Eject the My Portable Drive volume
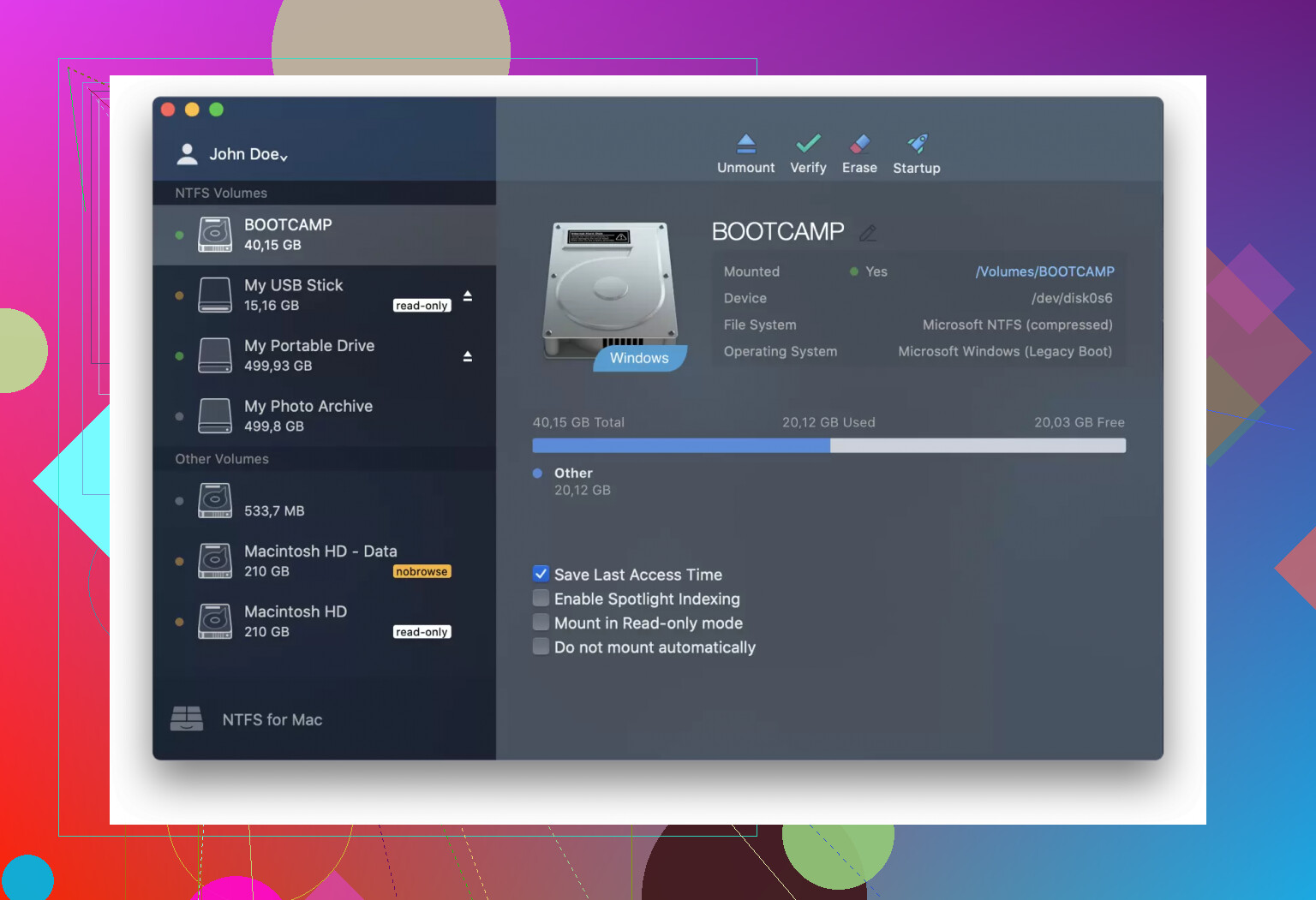This screenshot has width=1316, height=900. click(x=468, y=356)
